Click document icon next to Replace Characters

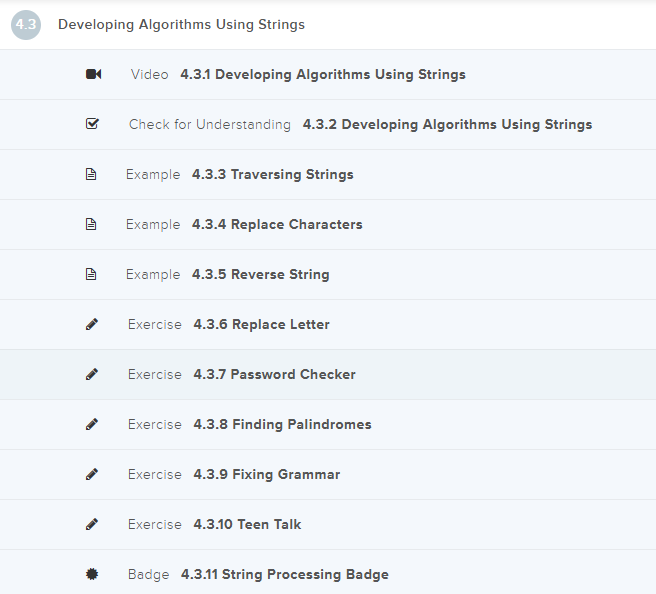click(x=92, y=224)
